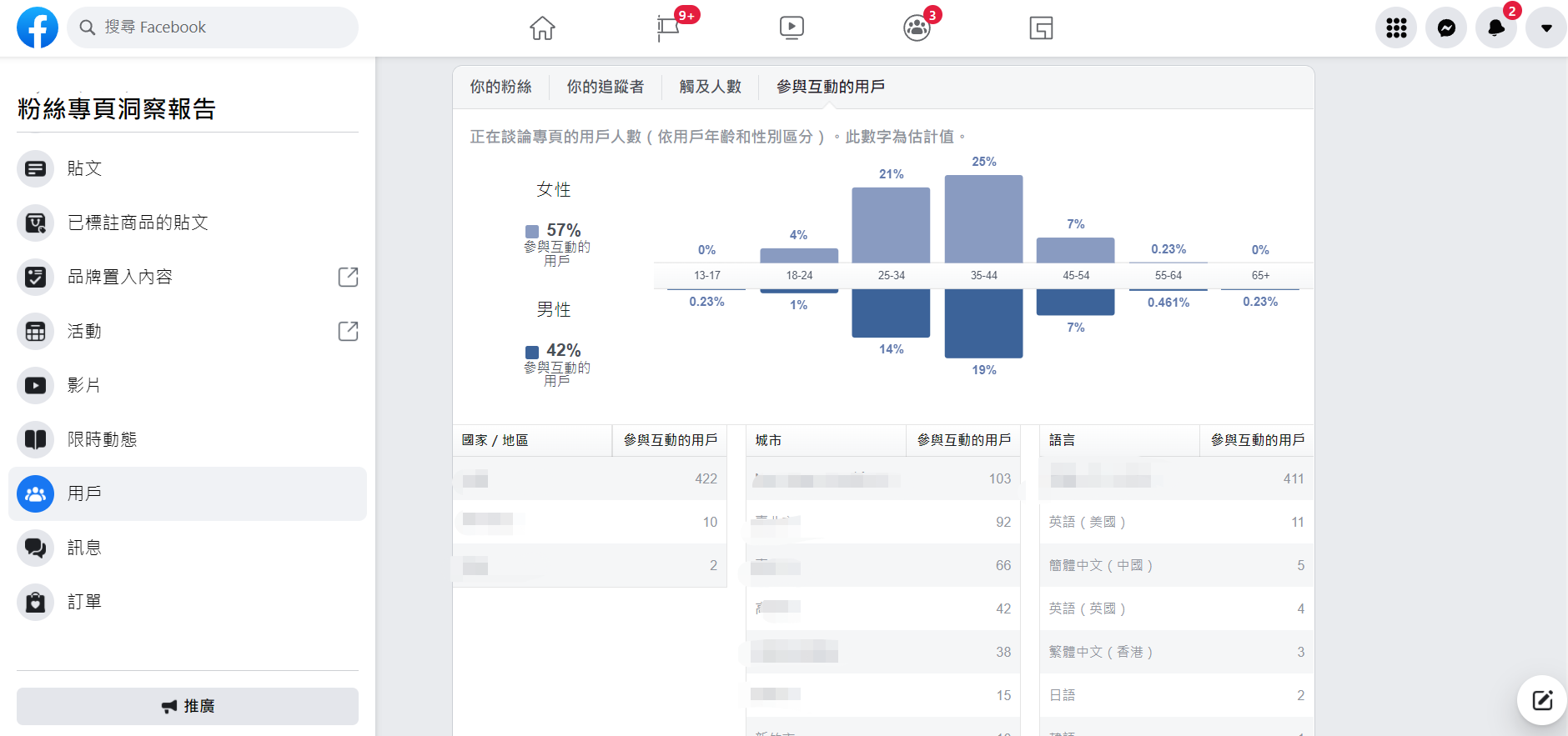This screenshot has height=736, width=1568.
Task: Click the city row with 103 users
Action: pos(883,478)
